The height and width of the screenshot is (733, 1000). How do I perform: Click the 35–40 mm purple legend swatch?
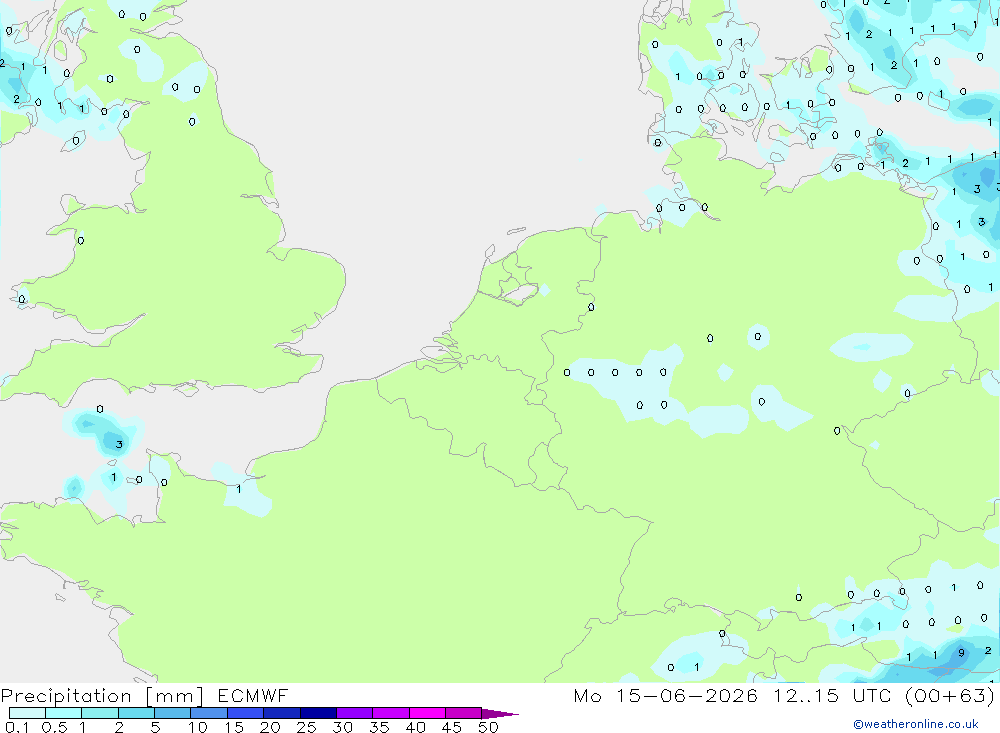391,713
